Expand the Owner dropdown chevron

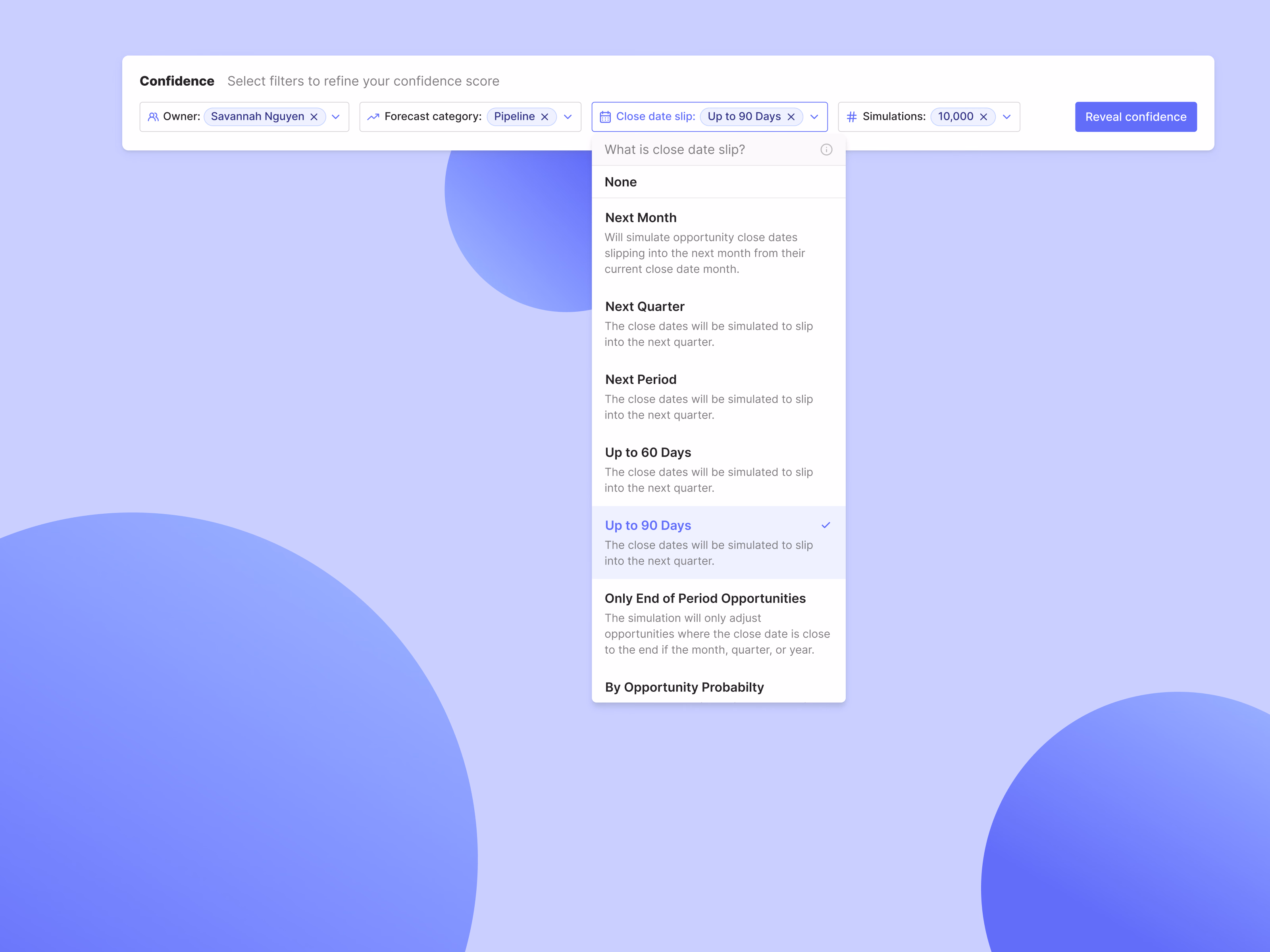(x=336, y=117)
